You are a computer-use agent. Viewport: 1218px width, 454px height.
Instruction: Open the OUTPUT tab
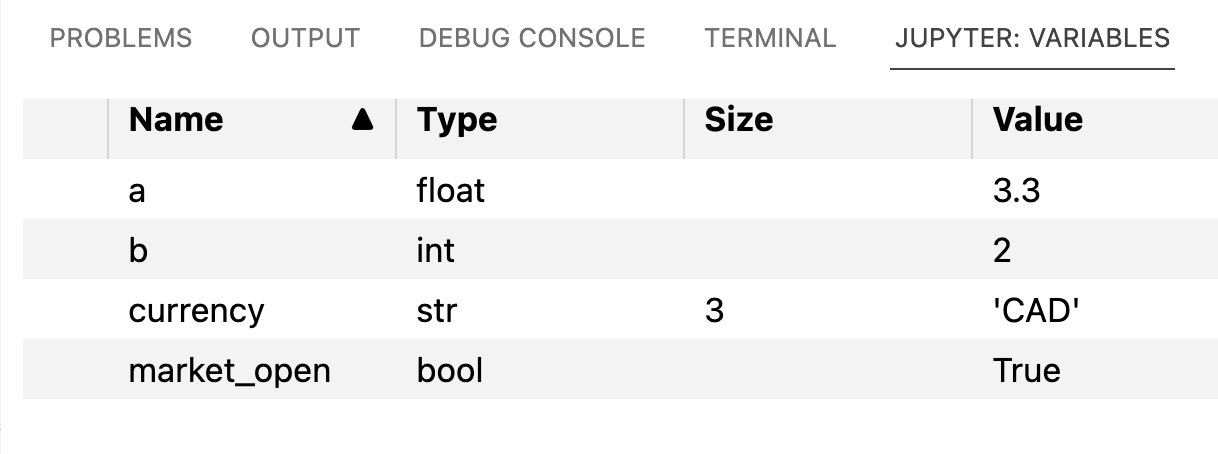(x=305, y=39)
